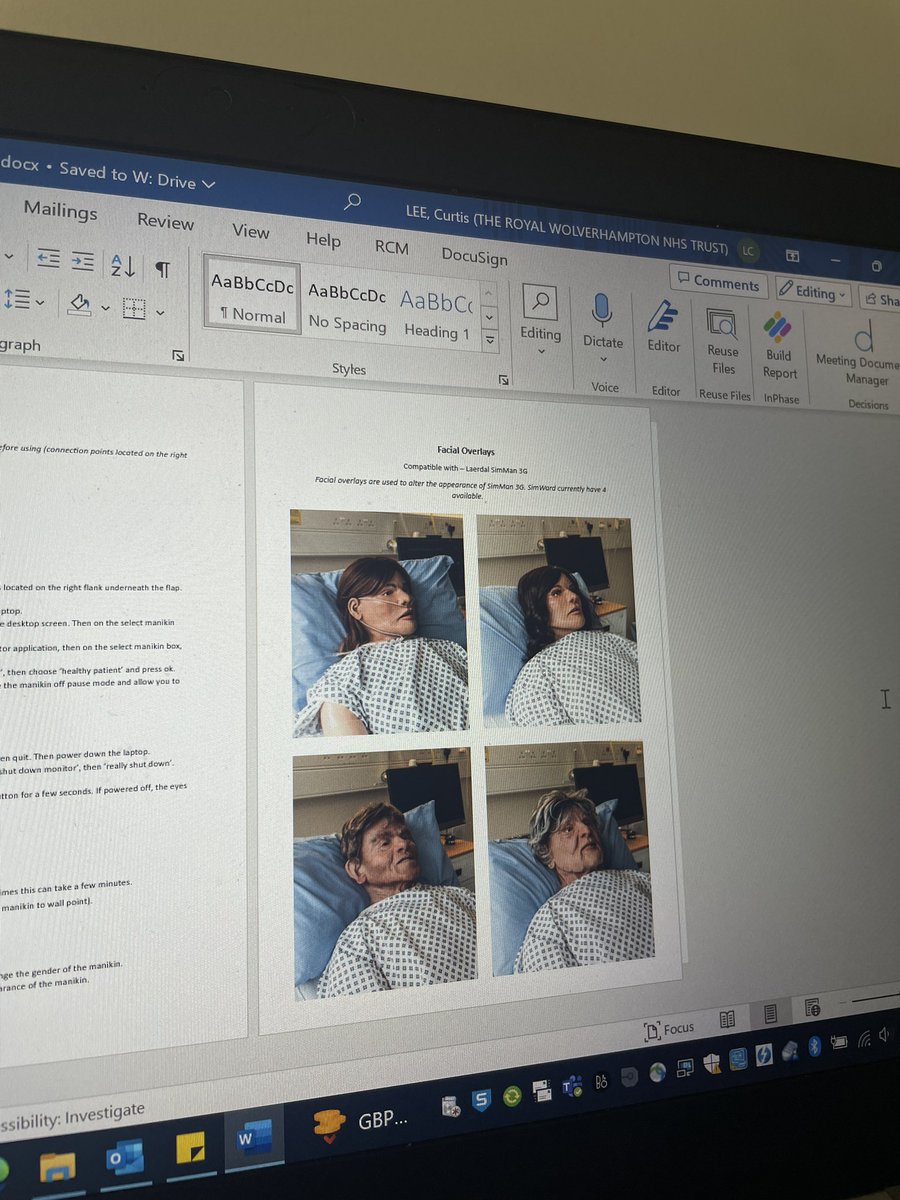Open the DocuSign tab
This screenshot has width=900, height=1200.
[474, 256]
